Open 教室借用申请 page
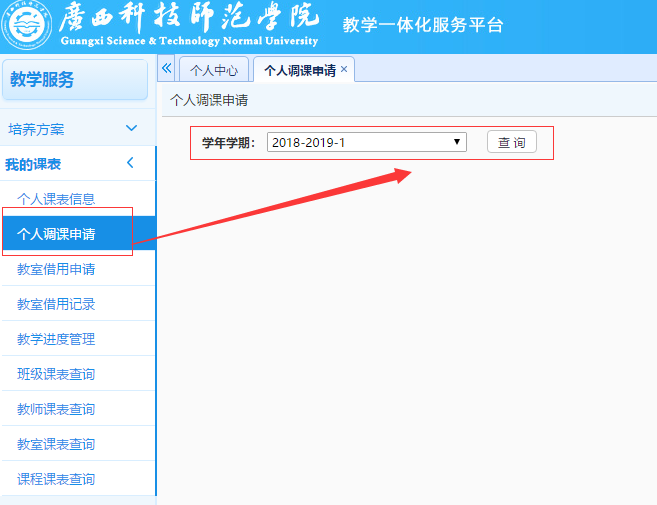 pyautogui.click(x=56, y=269)
